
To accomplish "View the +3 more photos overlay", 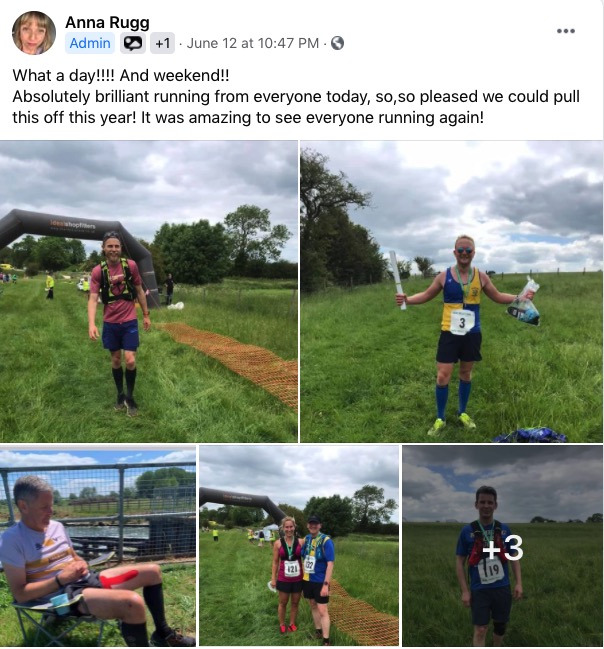I will click(x=503, y=546).
